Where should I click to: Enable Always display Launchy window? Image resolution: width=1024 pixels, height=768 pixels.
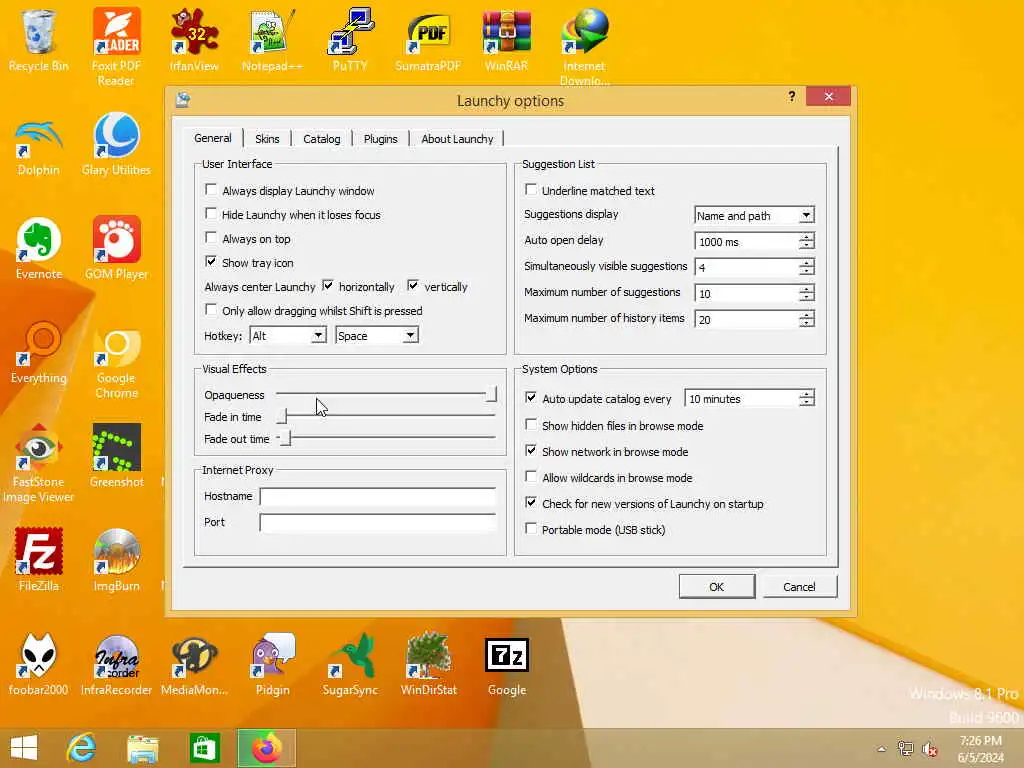pos(210,190)
